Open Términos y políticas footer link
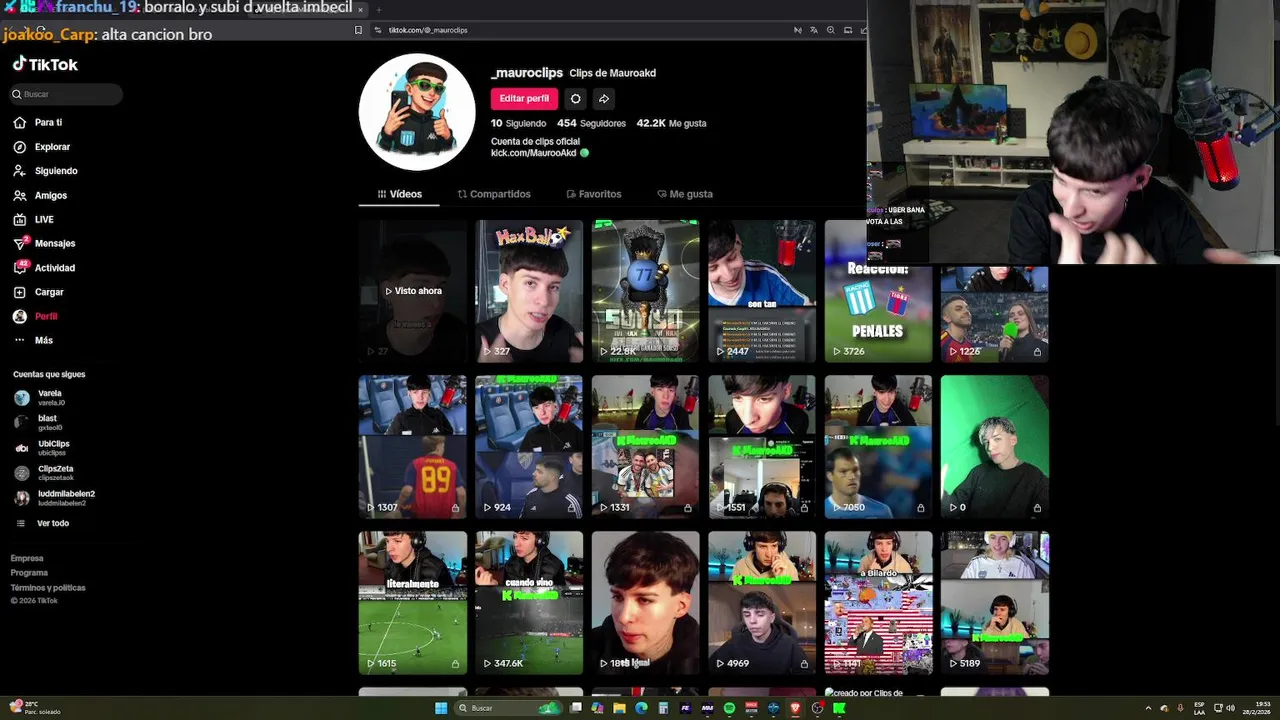Image resolution: width=1280 pixels, height=720 pixels. 48,588
